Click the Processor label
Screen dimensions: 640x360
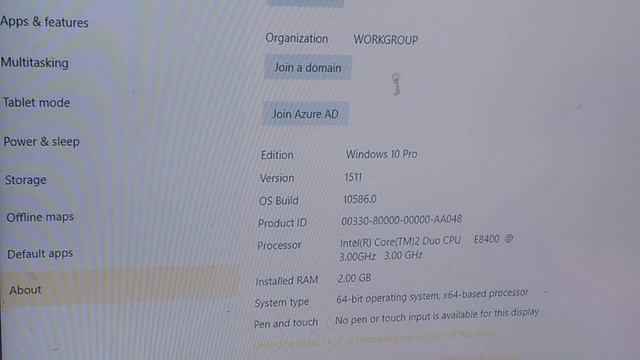tap(279, 245)
